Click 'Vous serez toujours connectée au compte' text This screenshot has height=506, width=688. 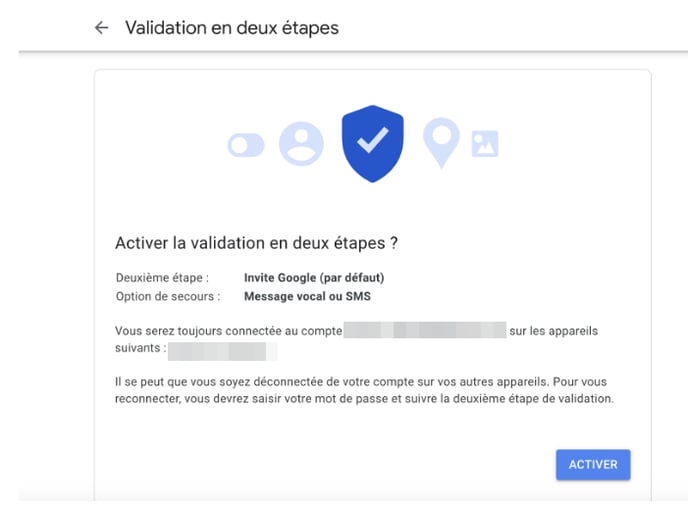tap(229, 331)
